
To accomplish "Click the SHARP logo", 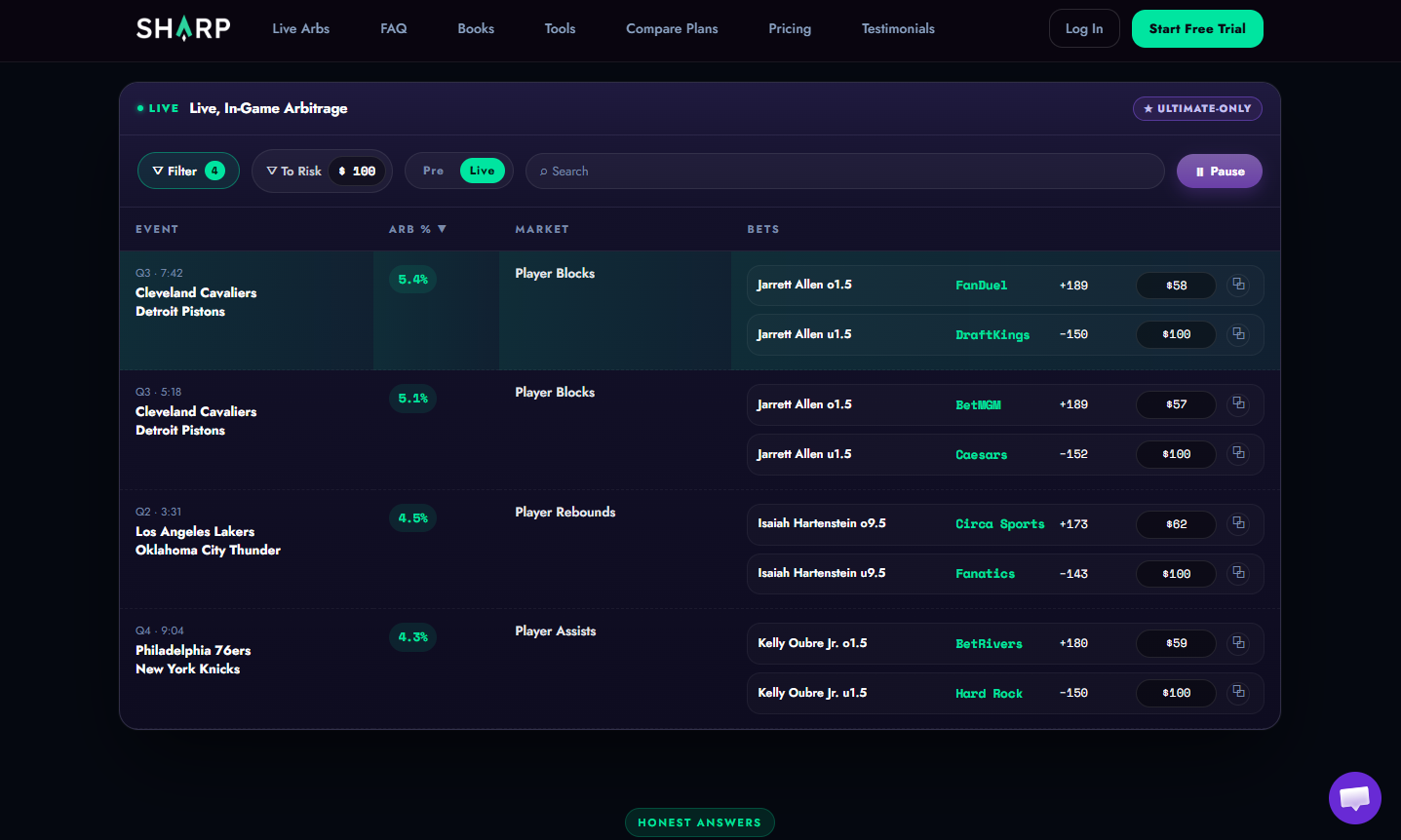I will coord(183,28).
